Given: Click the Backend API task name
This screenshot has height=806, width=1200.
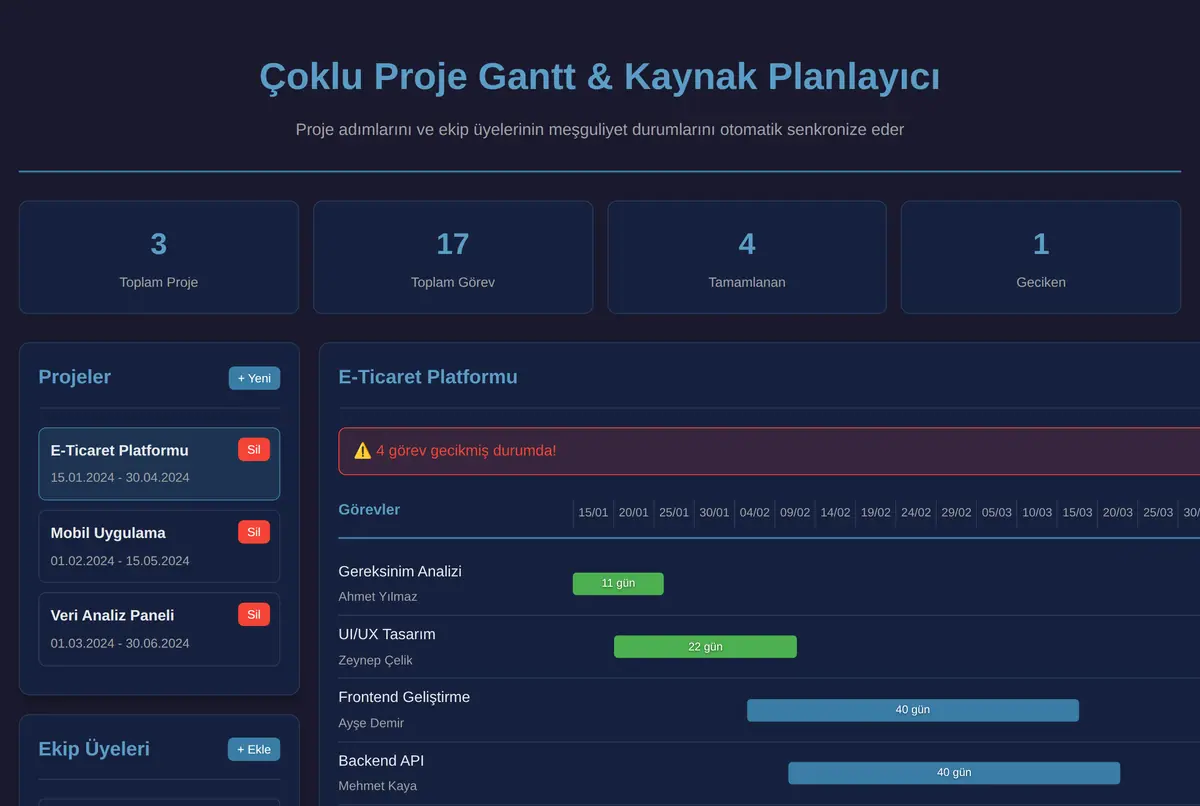Looking at the screenshot, I should click(381, 761).
